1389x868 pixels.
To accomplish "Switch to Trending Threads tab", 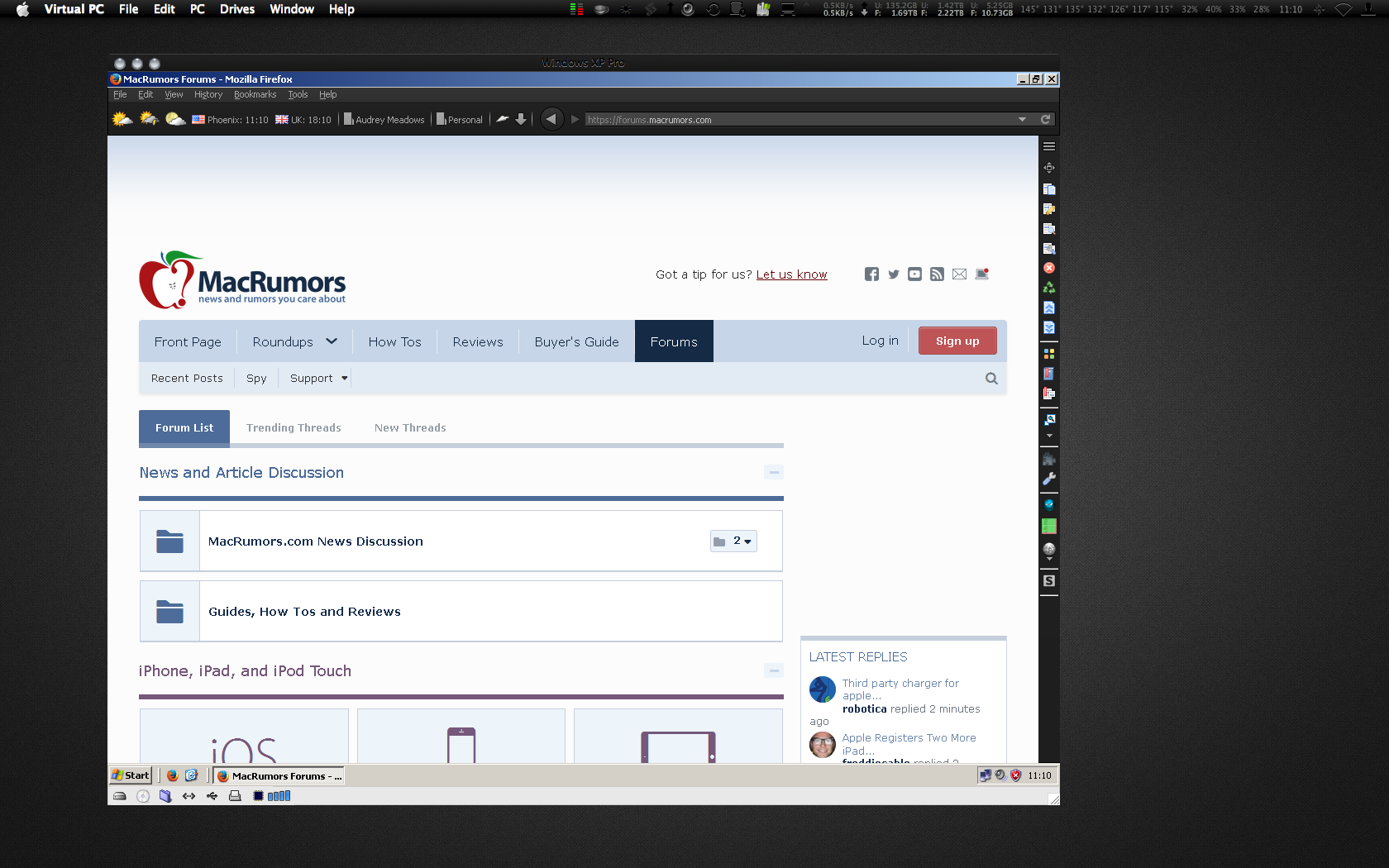I will [294, 428].
